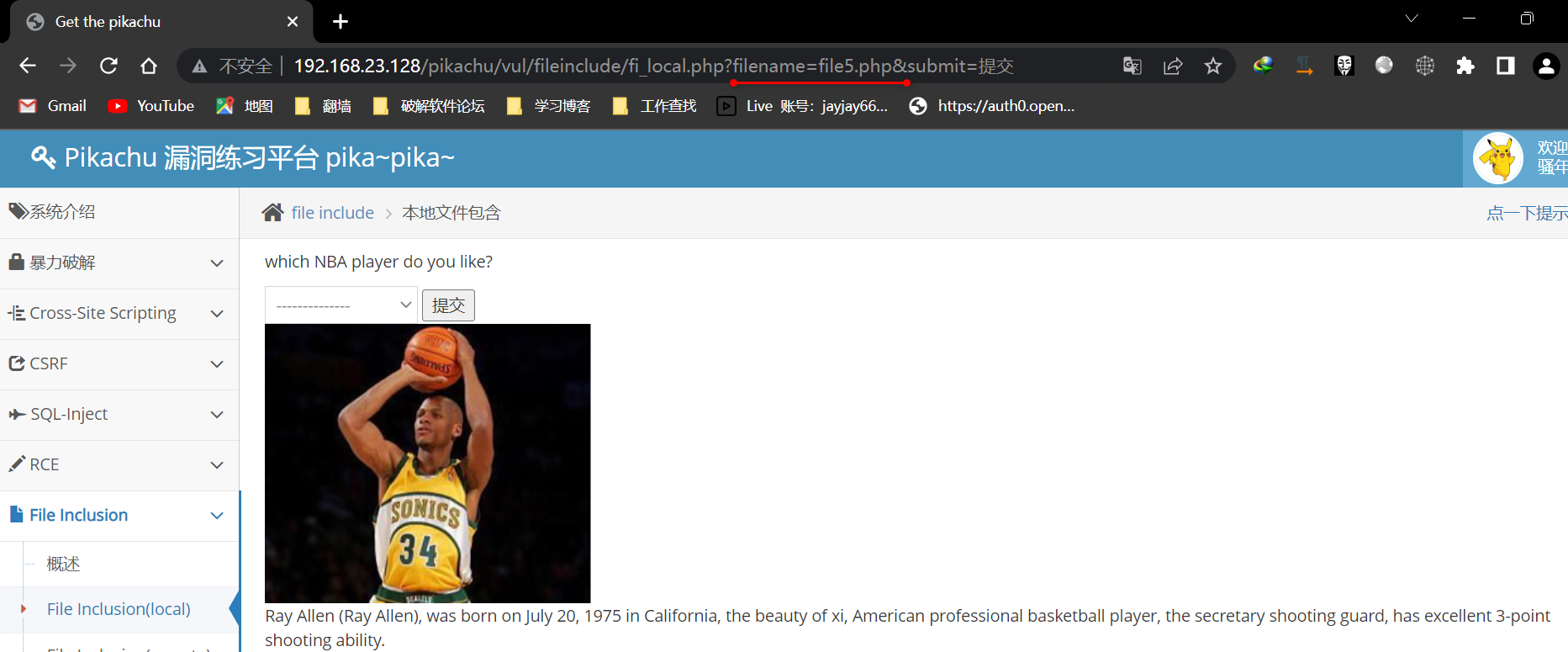Image resolution: width=1568 pixels, height=652 pixels.
Task: Expand the SQL-Inject sidebar section
Action: point(118,414)
